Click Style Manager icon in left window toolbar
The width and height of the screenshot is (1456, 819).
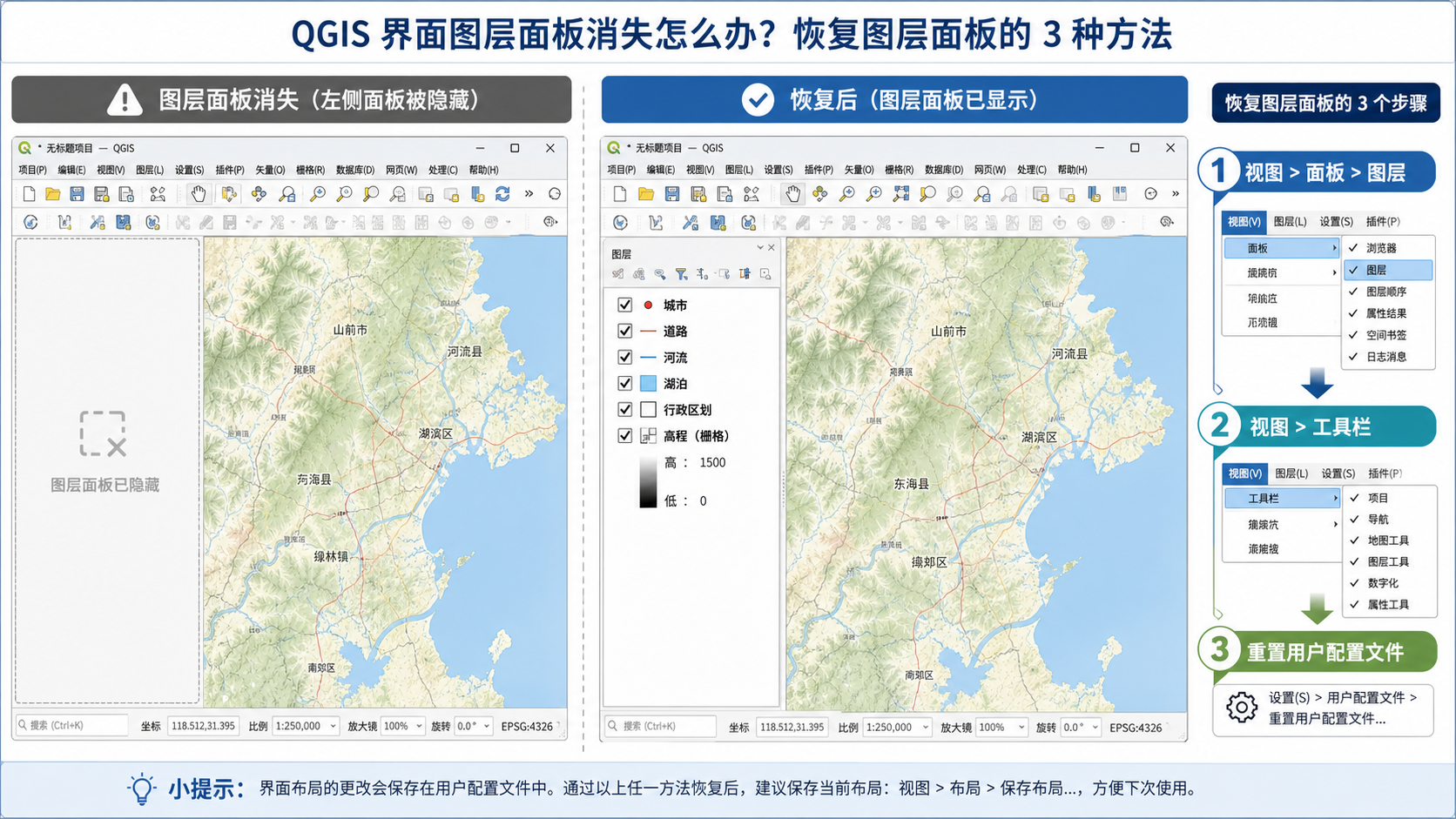(158, 193)
